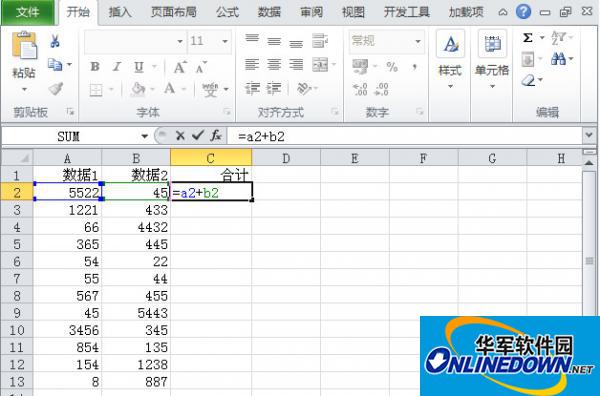Toggle Italic formatting
Image resolution: width=600 pixels, height=396 pixels.
117,67
